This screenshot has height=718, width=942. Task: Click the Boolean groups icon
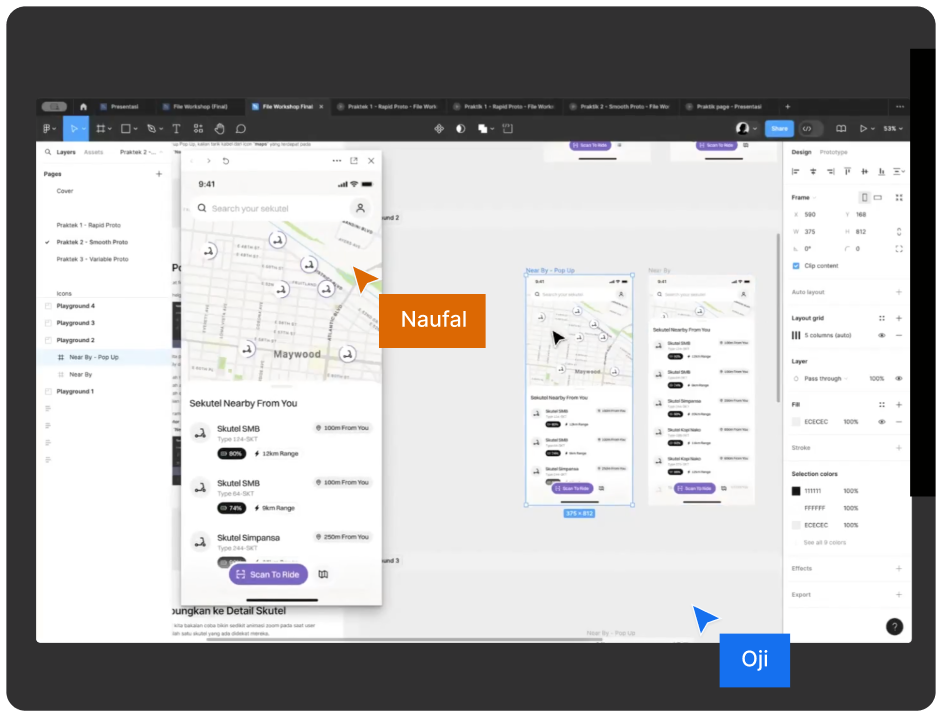(x=482, y=129)
